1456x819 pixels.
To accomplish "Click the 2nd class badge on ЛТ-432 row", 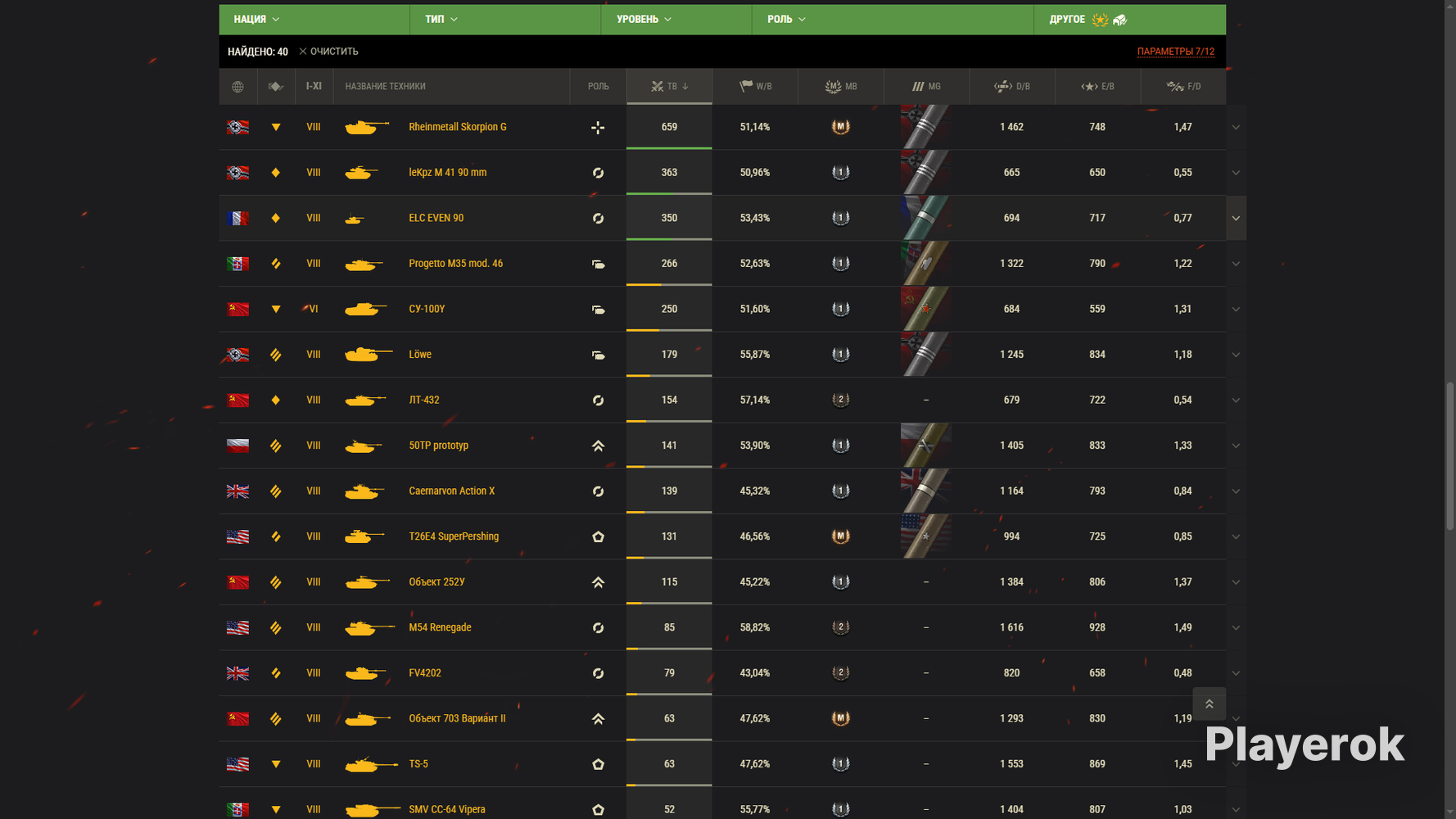I will pos(841,400).
